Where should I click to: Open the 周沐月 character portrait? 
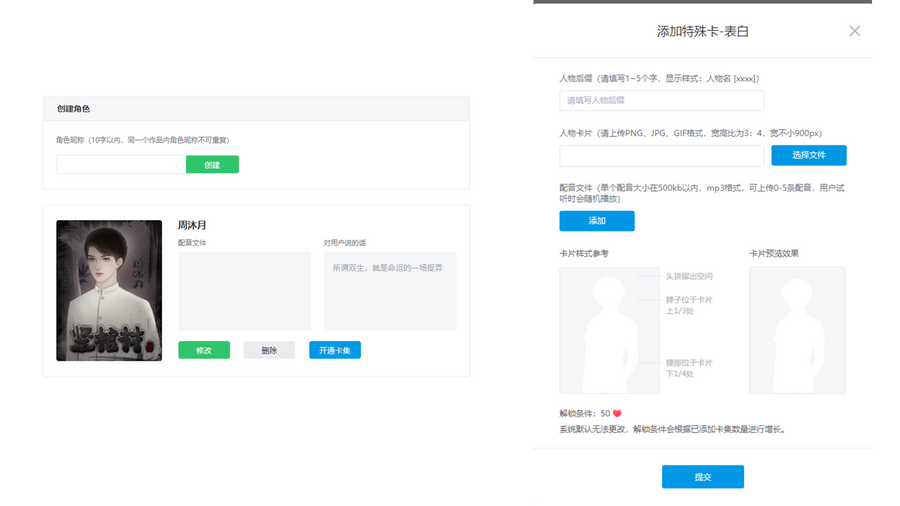click(x=109, y=290)
